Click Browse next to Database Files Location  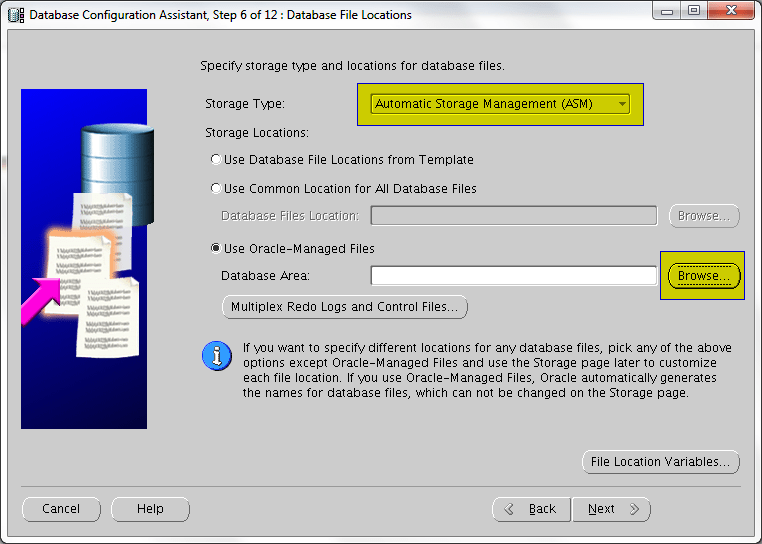[704, 216]
